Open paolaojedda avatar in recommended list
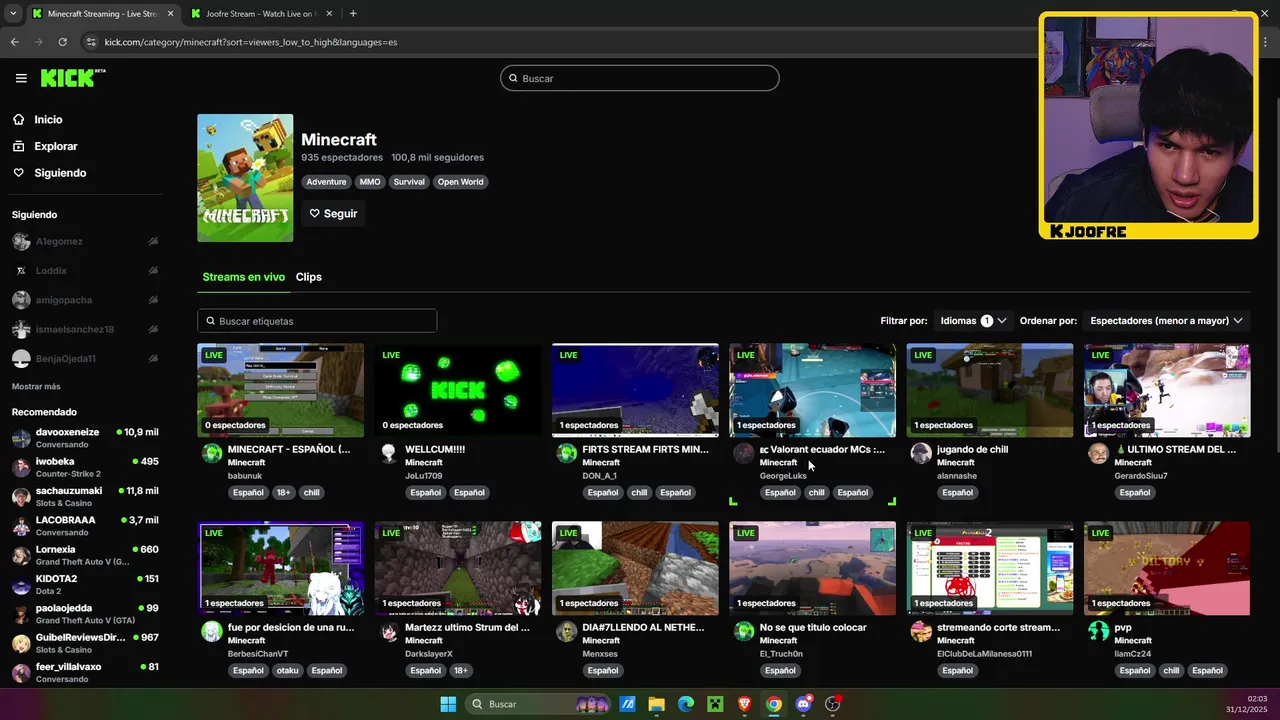Screen dimensions: 1280x720 pyautogui.click(x=21, y=614)
